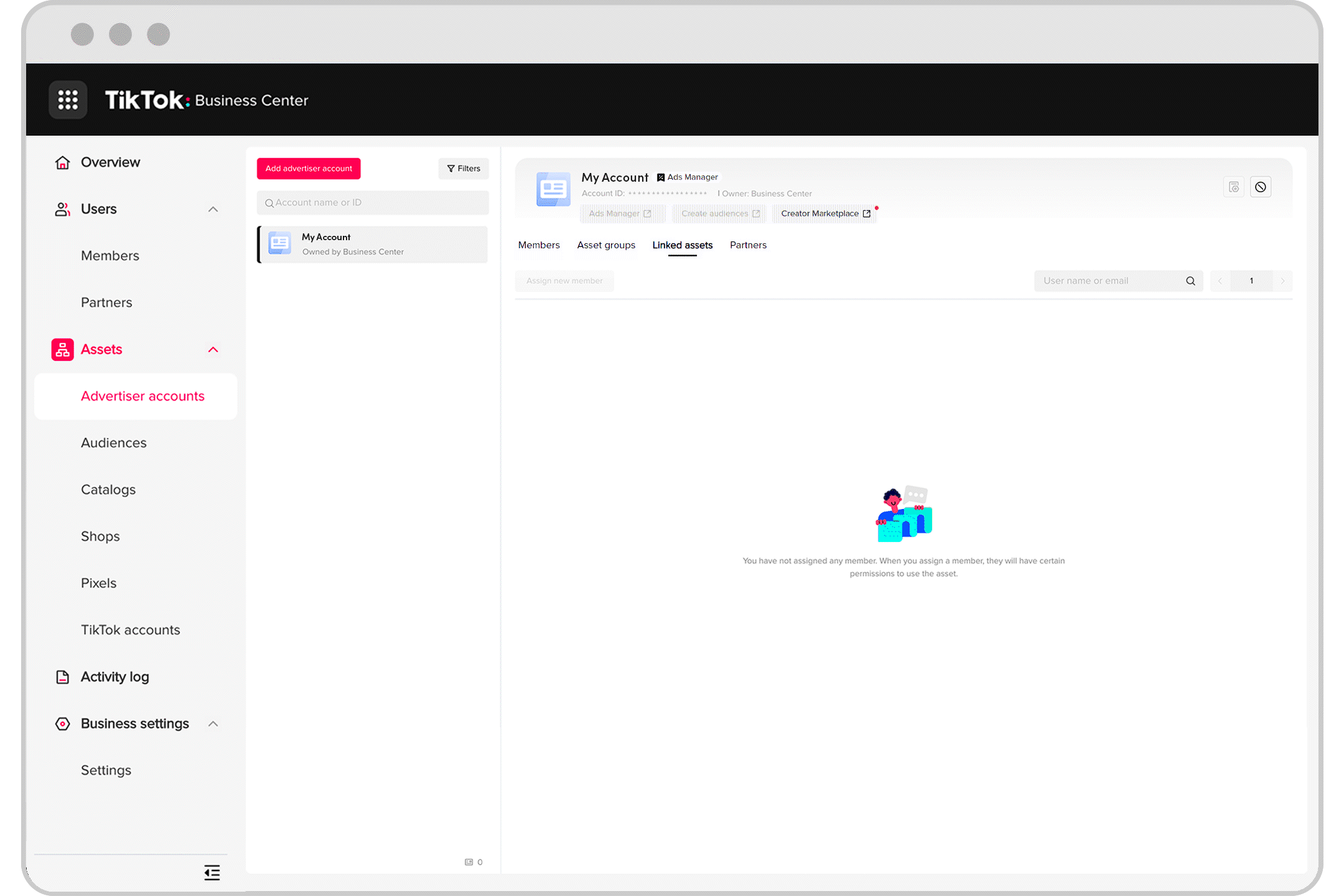Click the Add advertiser account button
Screen dimensions: 1344x896
point(309,168)
